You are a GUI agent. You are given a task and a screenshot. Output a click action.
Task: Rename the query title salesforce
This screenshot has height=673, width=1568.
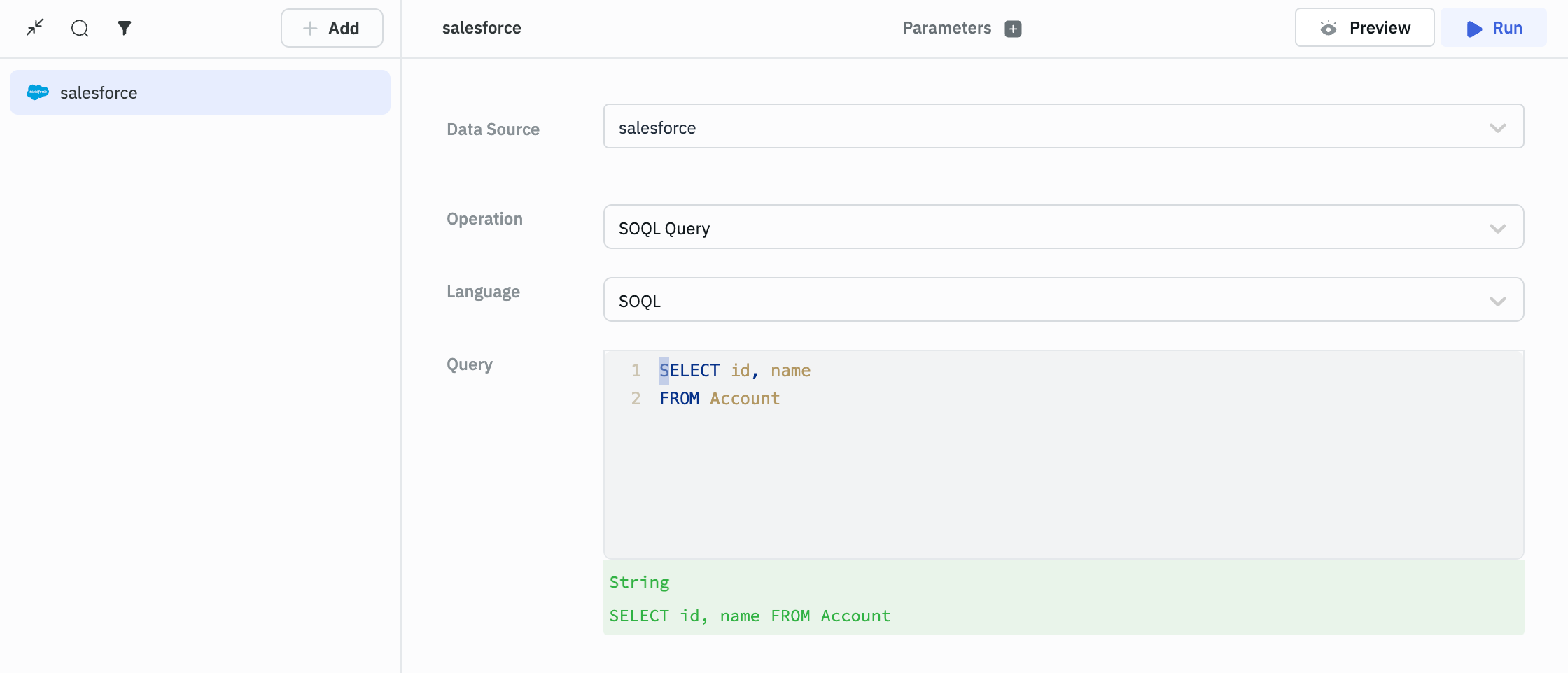coord(482,28)
